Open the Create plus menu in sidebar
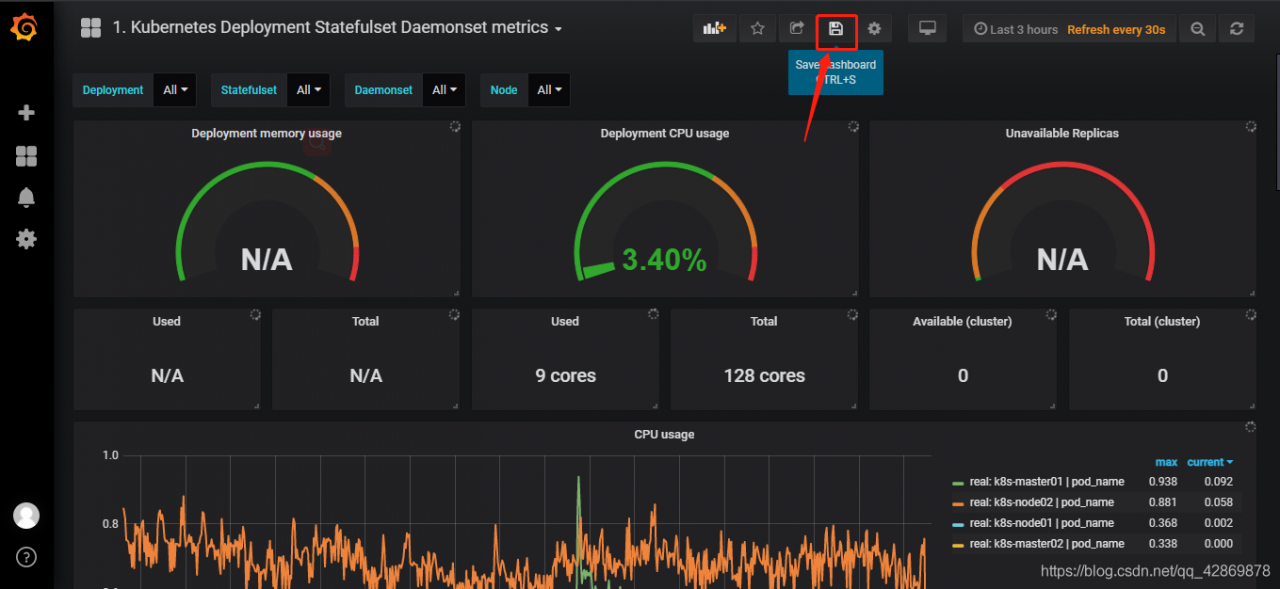 click(x=27, y=113)
